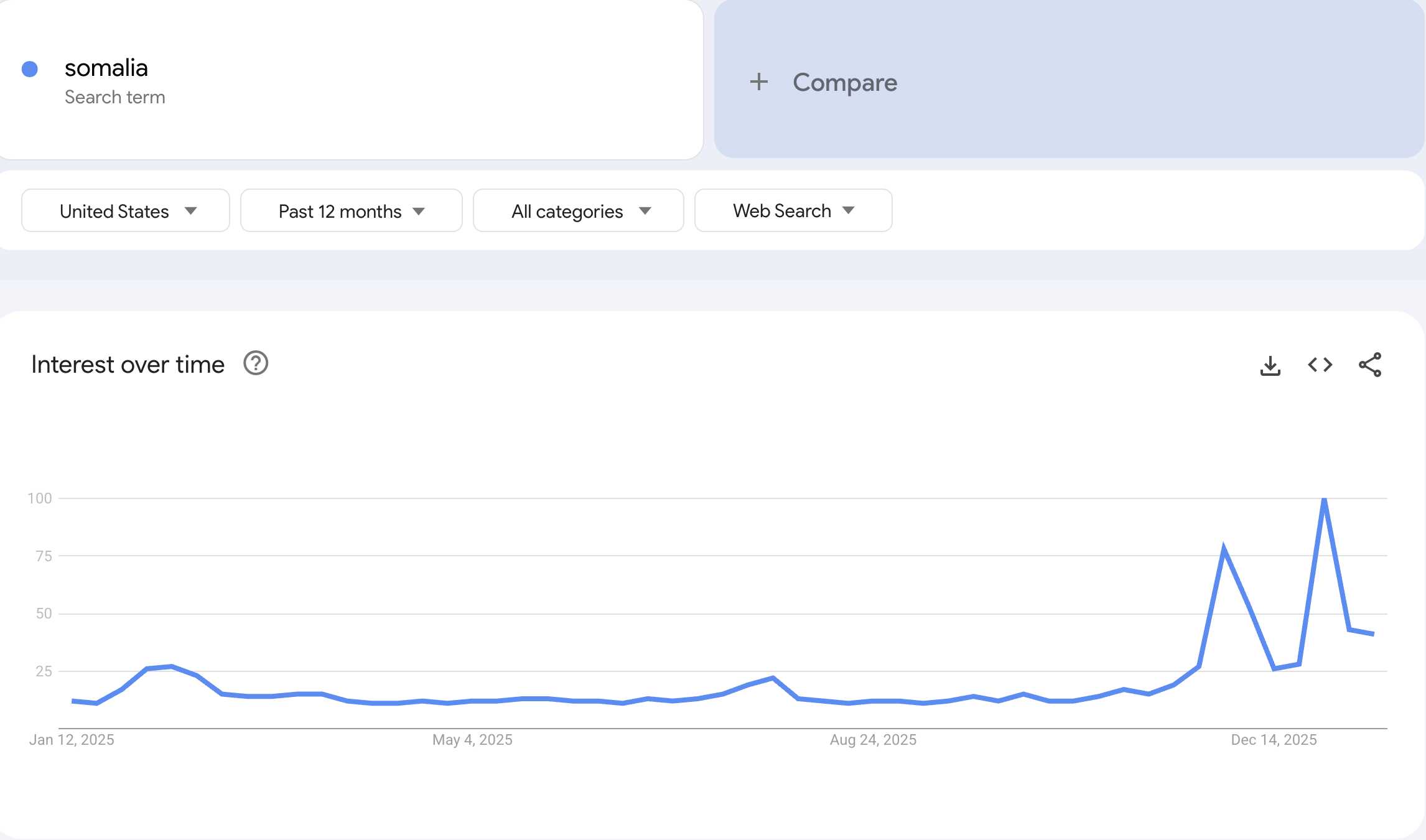Open the All categories dropdown
This screenshot has height=840, width=1426.
[578, 211]
